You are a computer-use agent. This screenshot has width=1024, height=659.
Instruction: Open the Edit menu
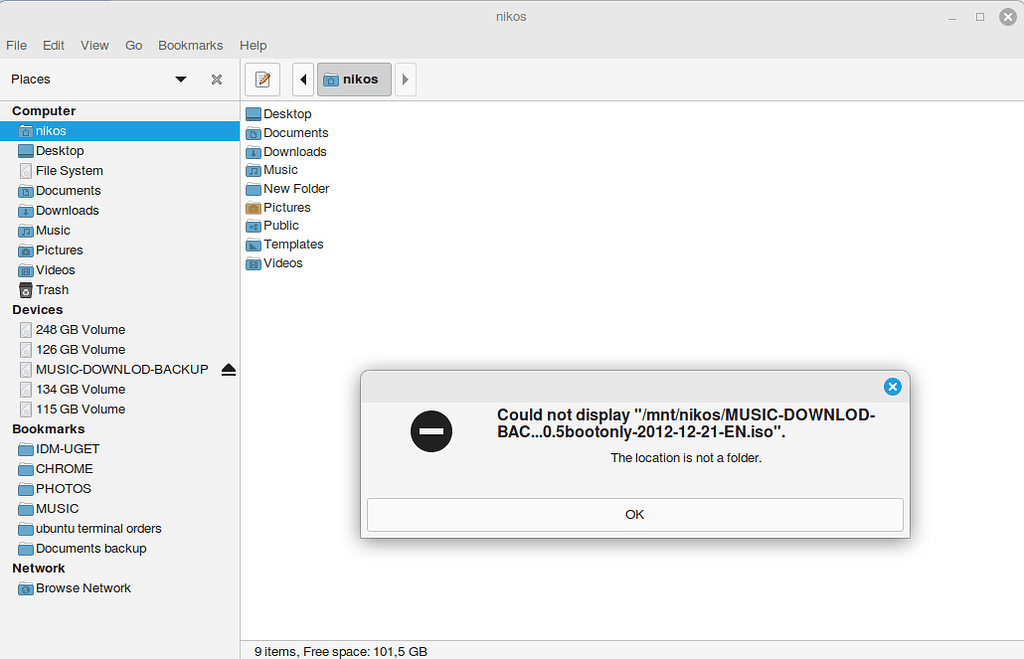(x=54, y=45)
